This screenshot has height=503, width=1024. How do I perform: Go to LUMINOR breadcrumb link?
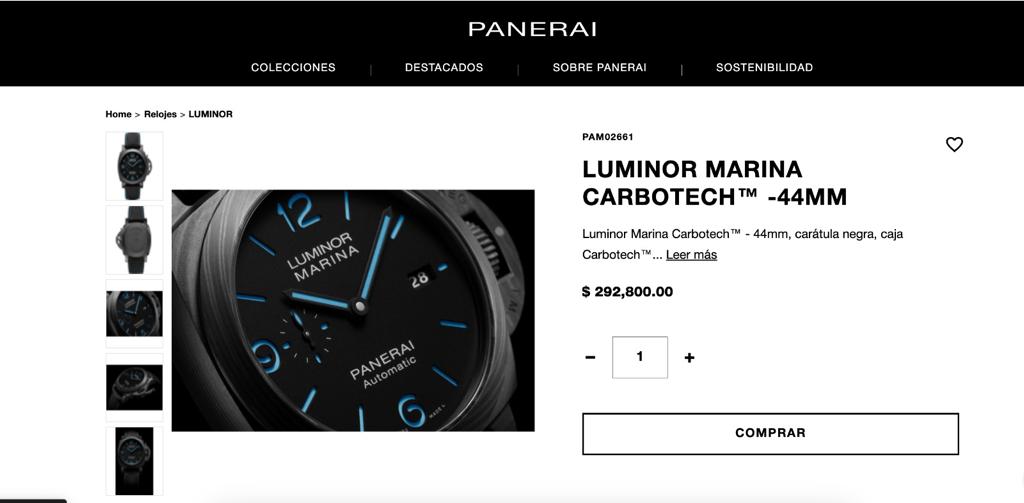pos(210,114)
